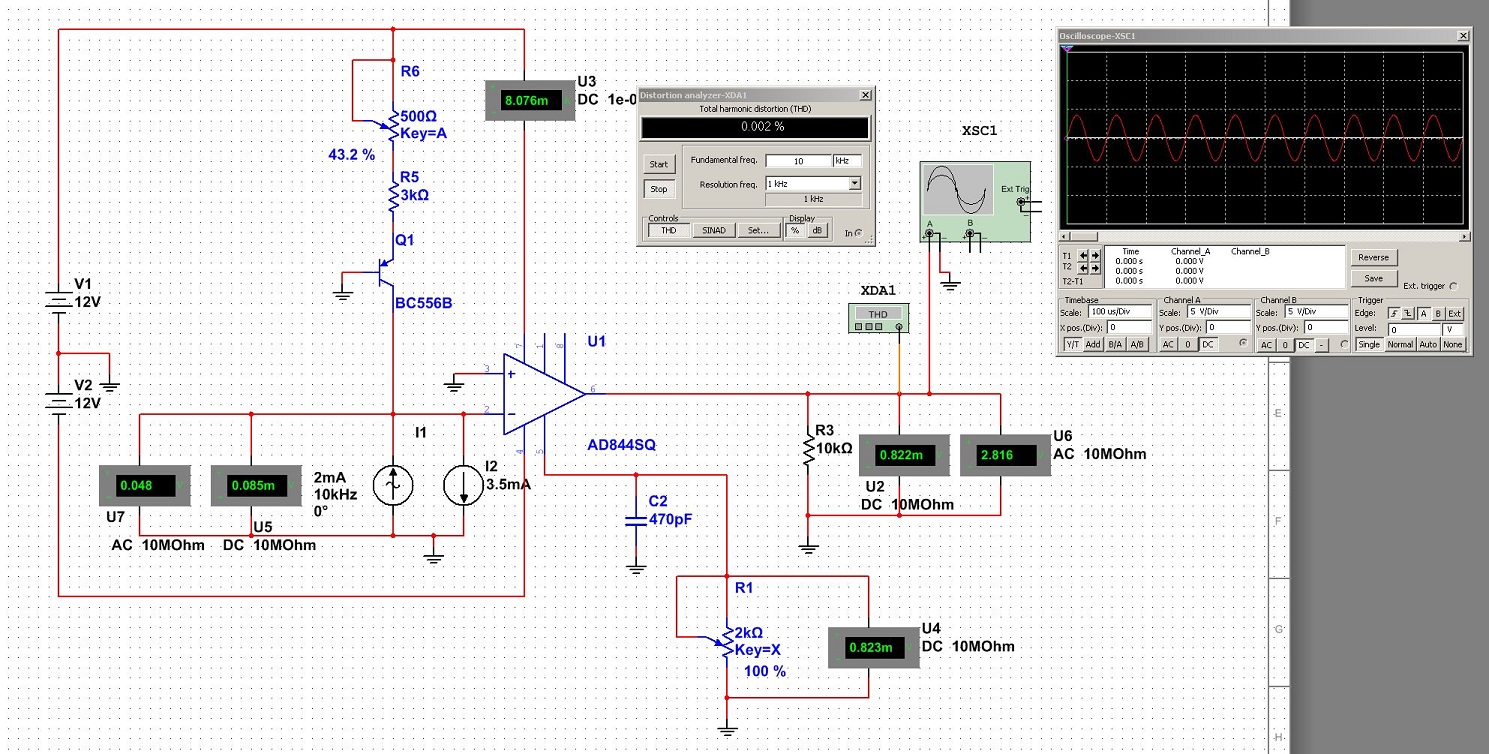Viewport: 1489px width, 754px height.
Task: Select the AC current source I1
Action: 392,486
